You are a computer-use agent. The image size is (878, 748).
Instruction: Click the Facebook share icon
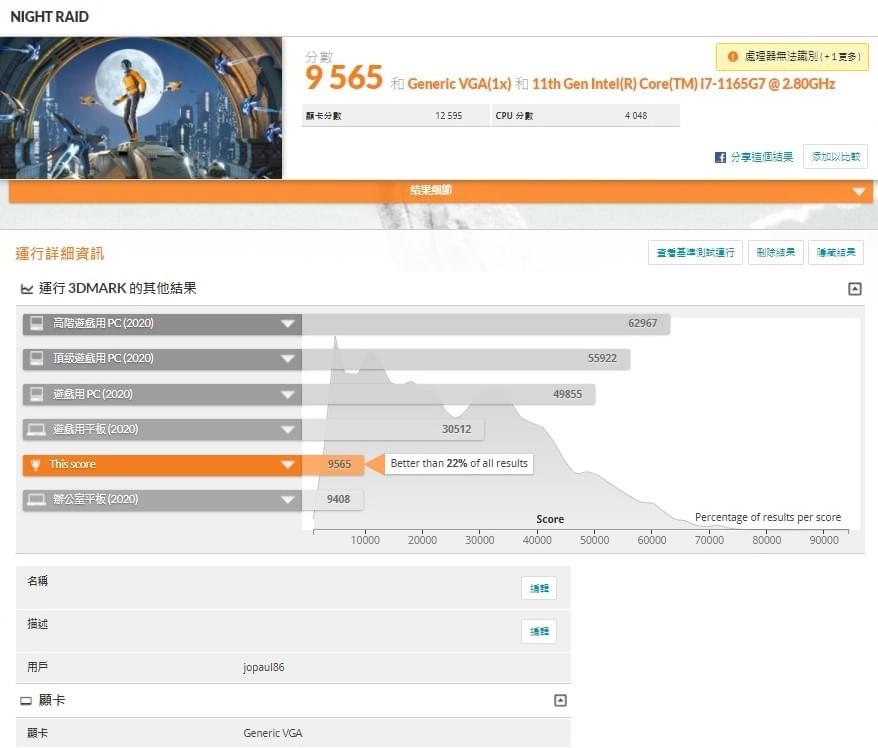720,157
